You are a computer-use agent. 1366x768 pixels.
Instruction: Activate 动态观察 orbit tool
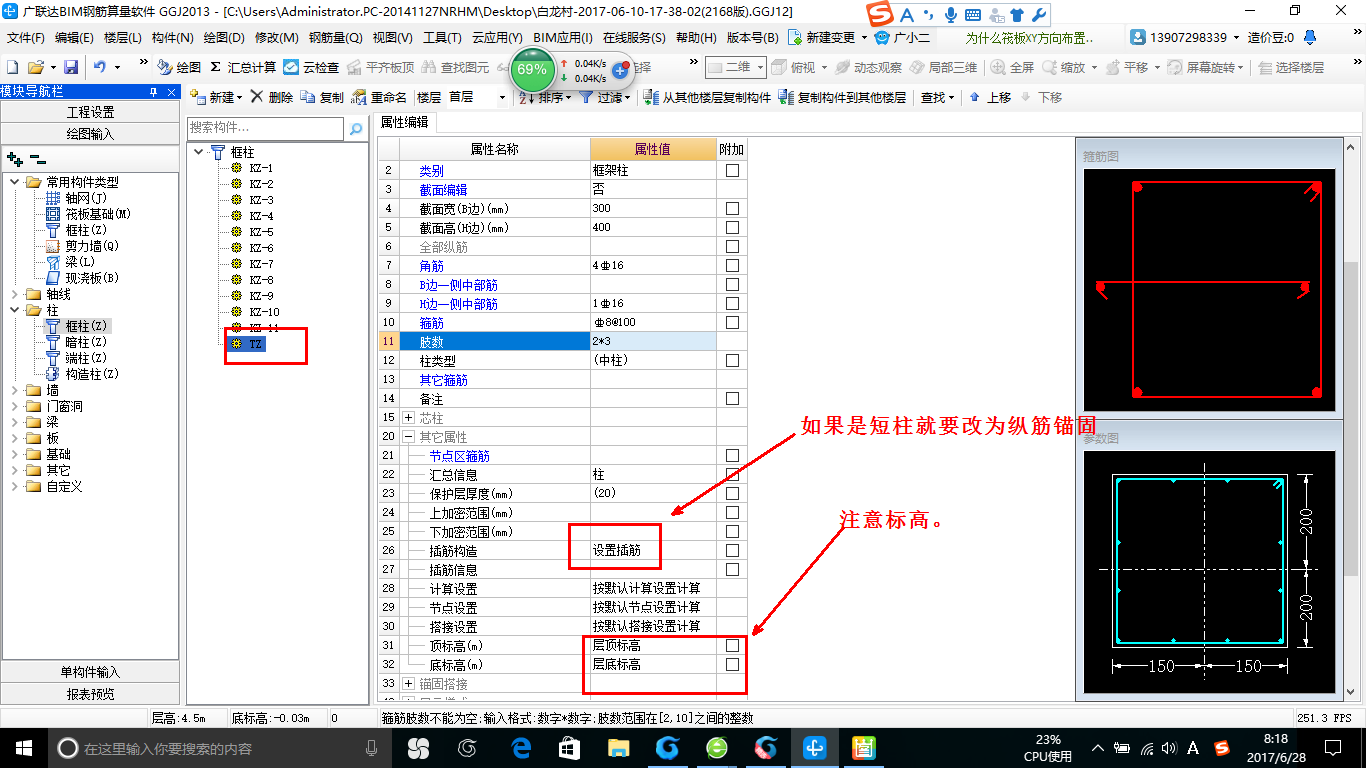(x=869, y=67)
